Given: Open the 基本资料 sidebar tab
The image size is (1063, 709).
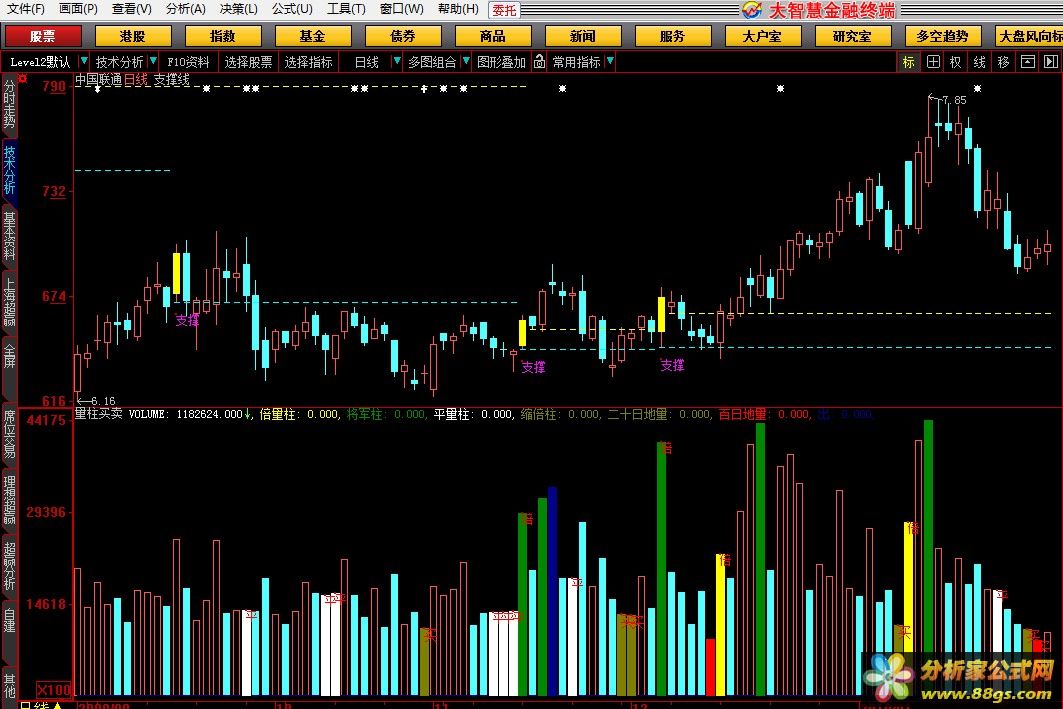Looking at the screenshot, I should tap(9, 237).
